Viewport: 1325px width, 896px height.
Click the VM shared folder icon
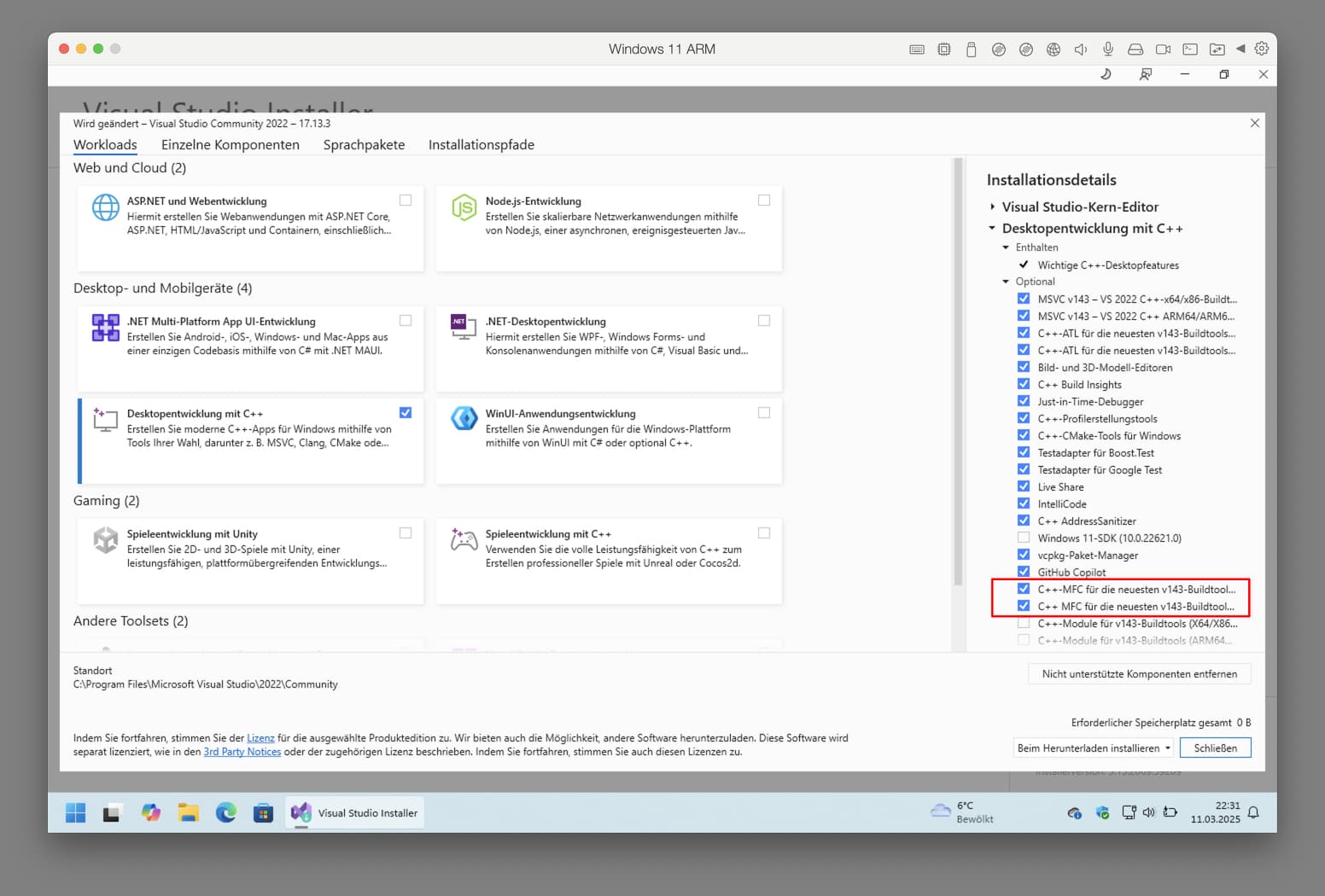click(x=1217, y=49)
